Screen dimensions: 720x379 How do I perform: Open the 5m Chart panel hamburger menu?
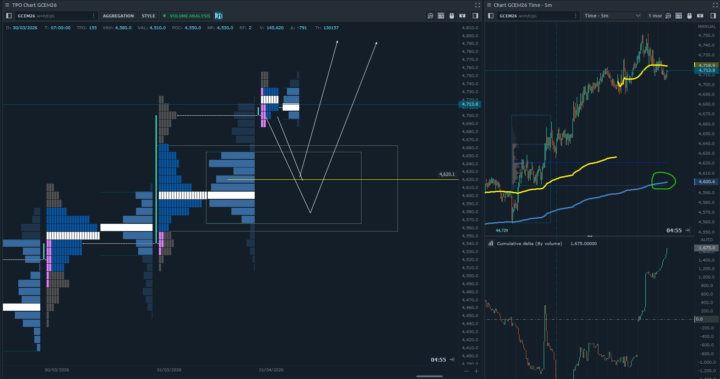(489, 5)
